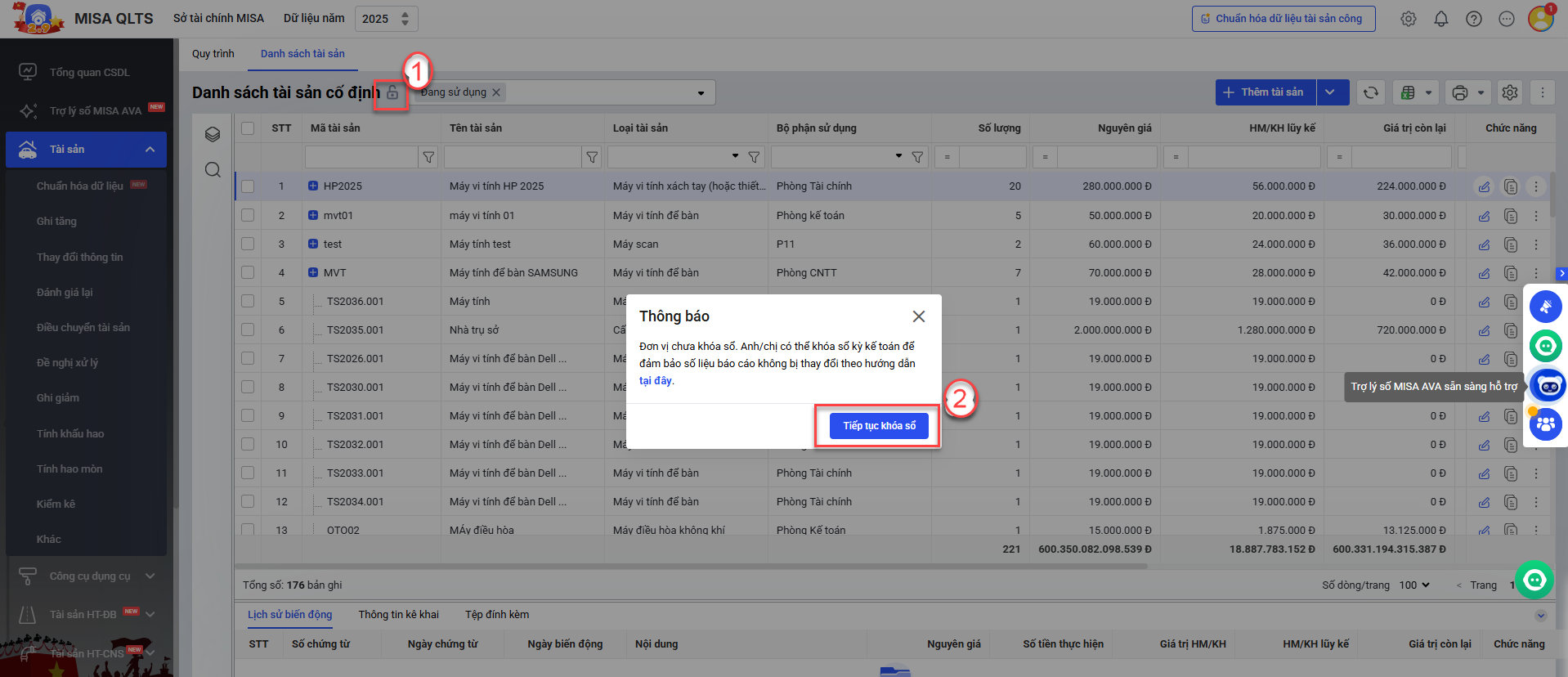Click the help question mark icon
Viewport: 1568px width, 677px height.
(x=1473, y=19)
